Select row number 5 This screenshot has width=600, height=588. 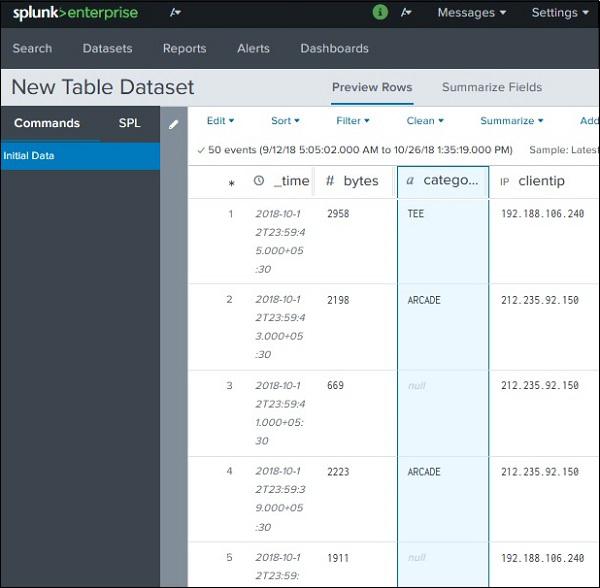pos(230,557)
